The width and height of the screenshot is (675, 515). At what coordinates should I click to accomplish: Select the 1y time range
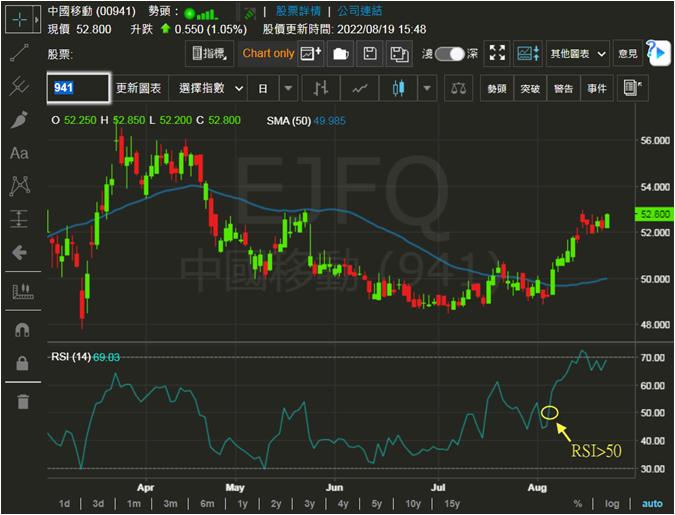tap(242, 503)
